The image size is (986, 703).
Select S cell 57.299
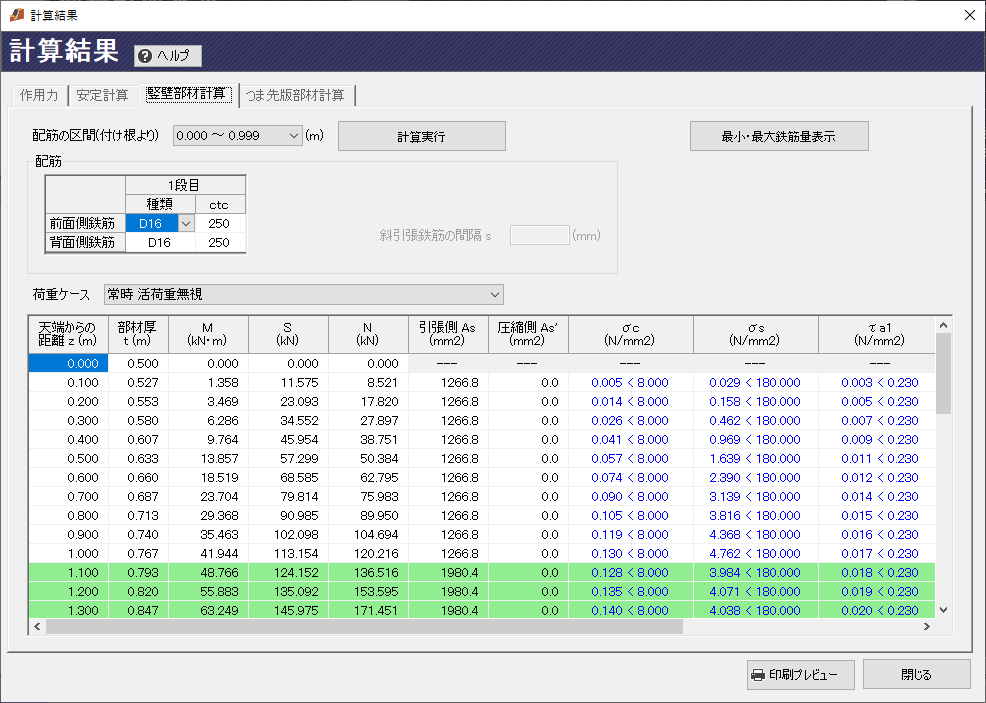click(x=288, y=458)
